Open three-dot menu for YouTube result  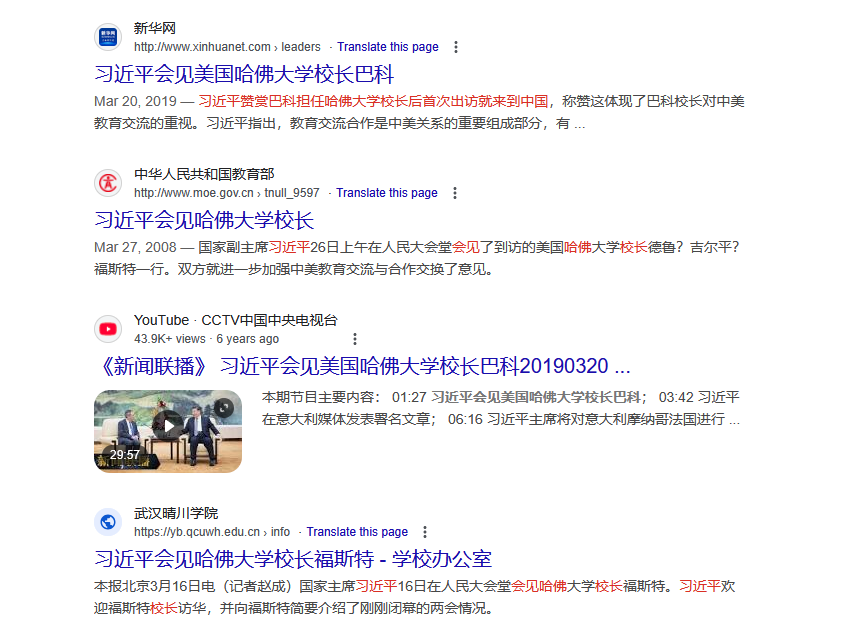(x=354, y=339)
